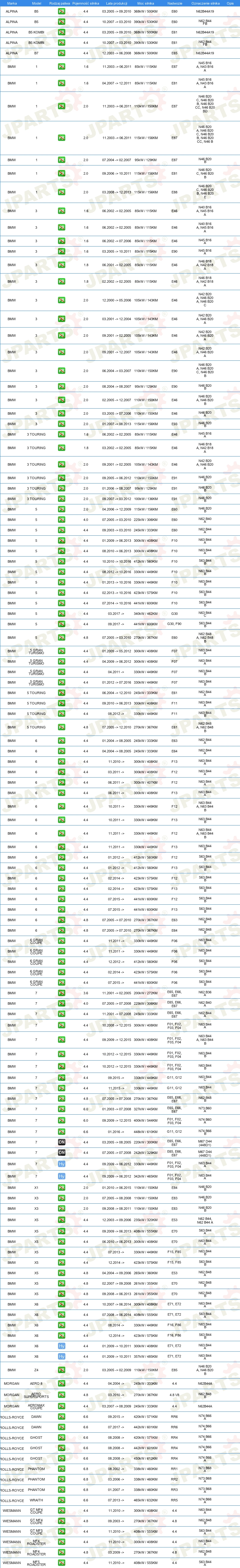This screenshot has width=240, height=1568.
Task: Sort by Marka column header
Action: (12, 3)
